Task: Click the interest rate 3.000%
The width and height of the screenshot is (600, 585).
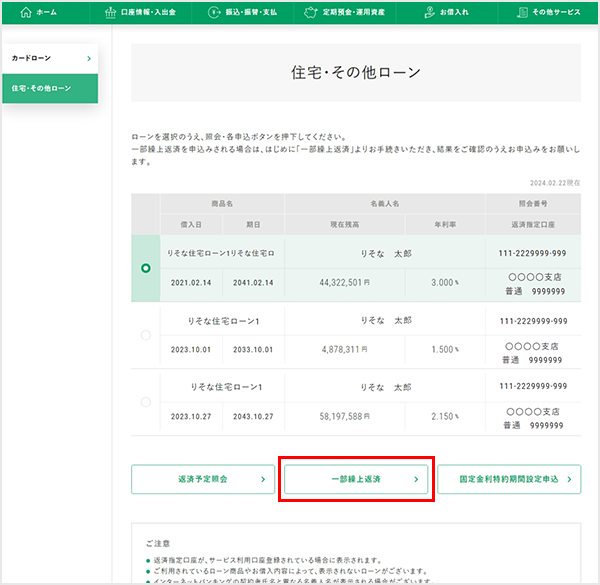Action: (x=445, y=282)
